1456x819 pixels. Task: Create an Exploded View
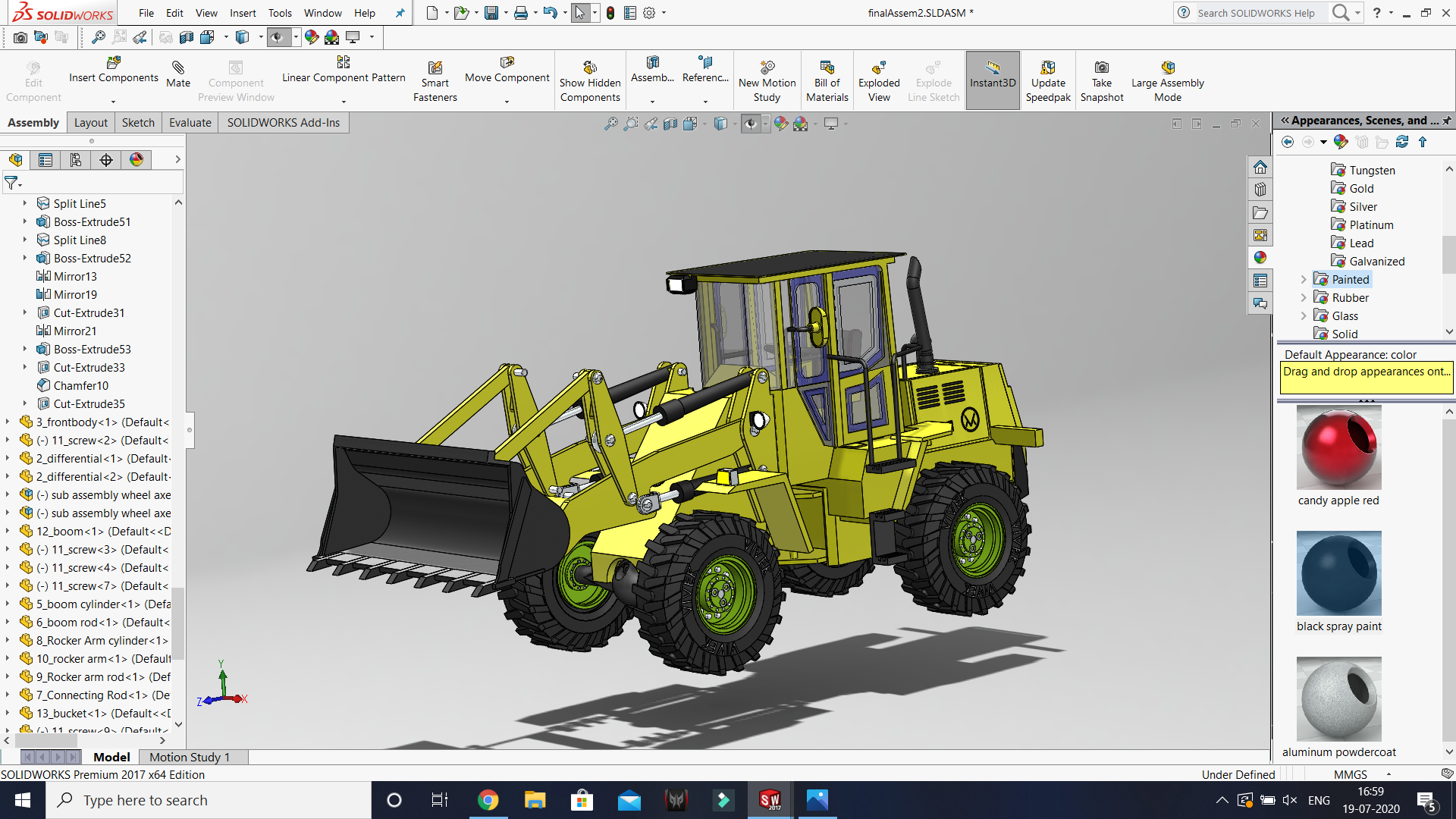pyautogui.click(x=879, y=81)
